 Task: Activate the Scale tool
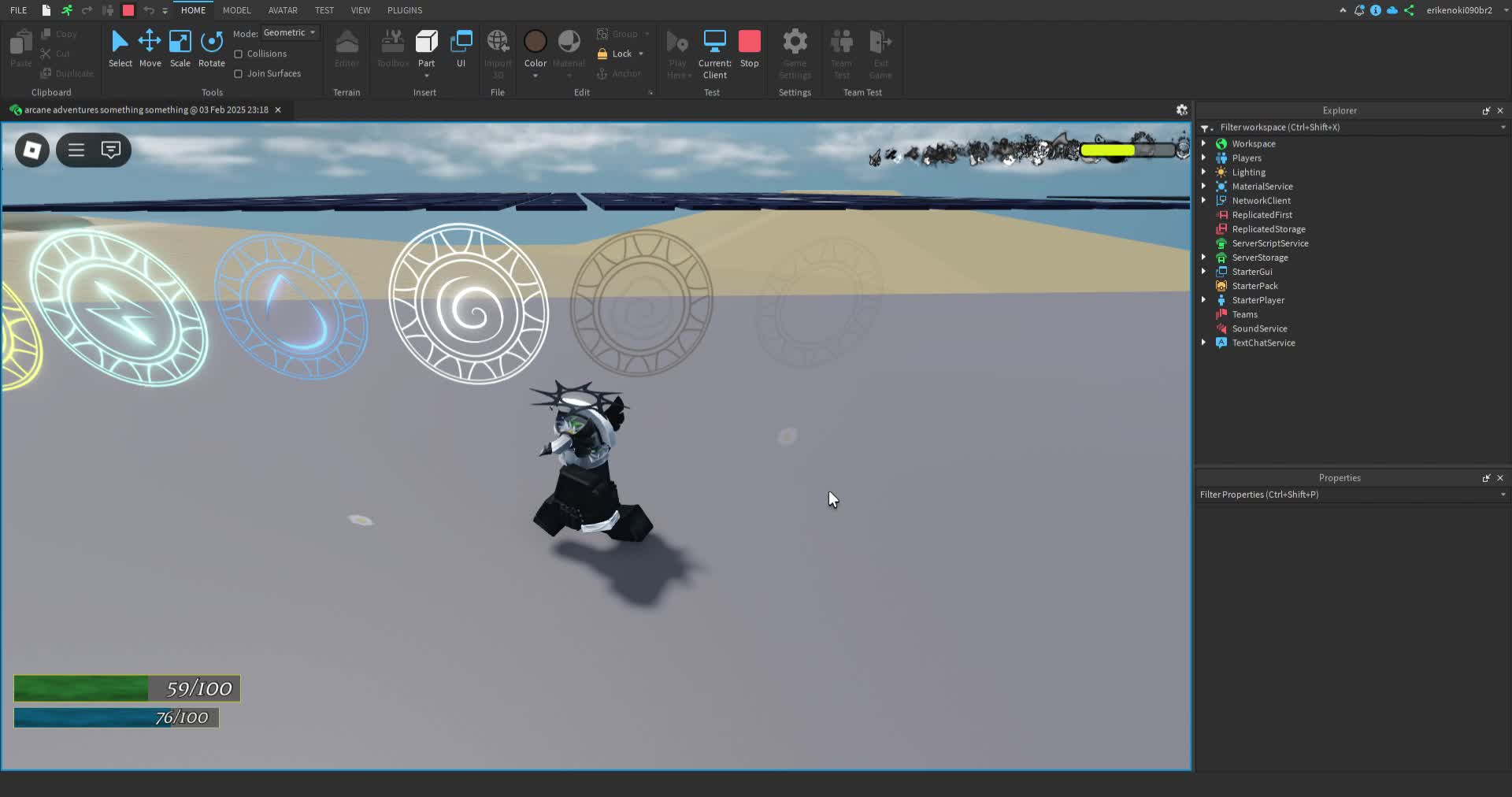(180, 49)
